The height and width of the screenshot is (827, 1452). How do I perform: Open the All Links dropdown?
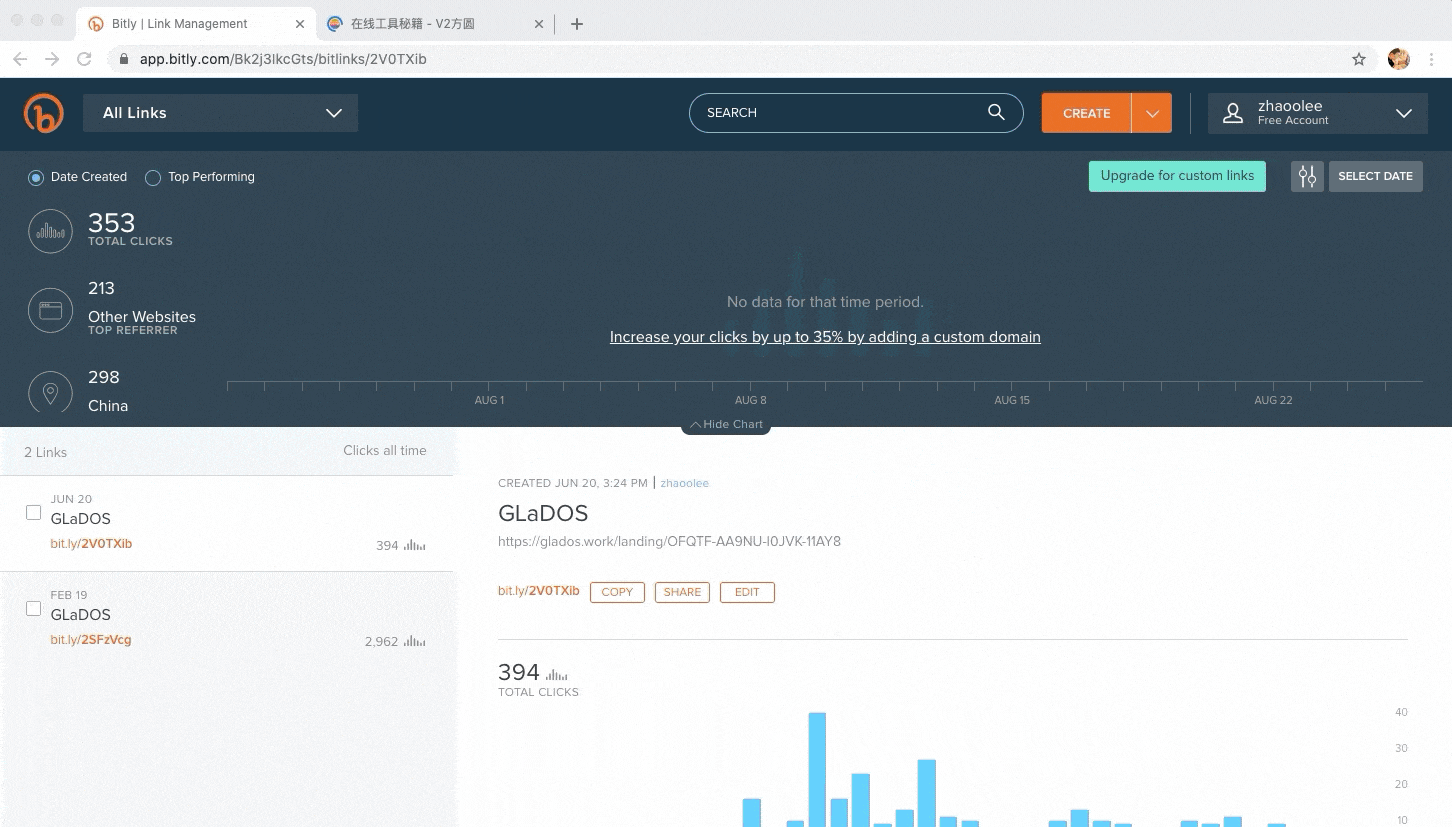coord(220,113)
